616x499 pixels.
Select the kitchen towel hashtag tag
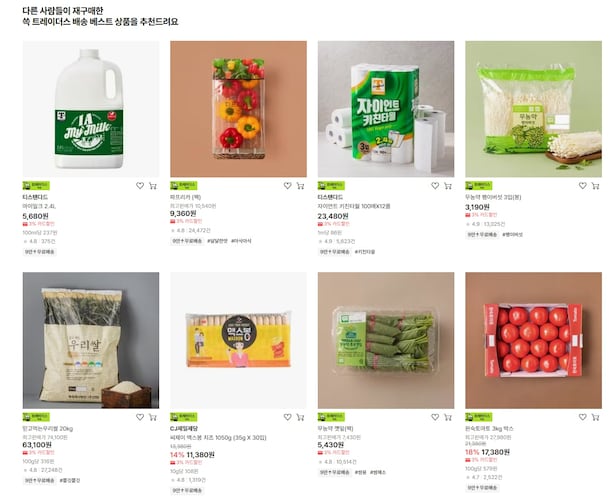tap(365, 251)
